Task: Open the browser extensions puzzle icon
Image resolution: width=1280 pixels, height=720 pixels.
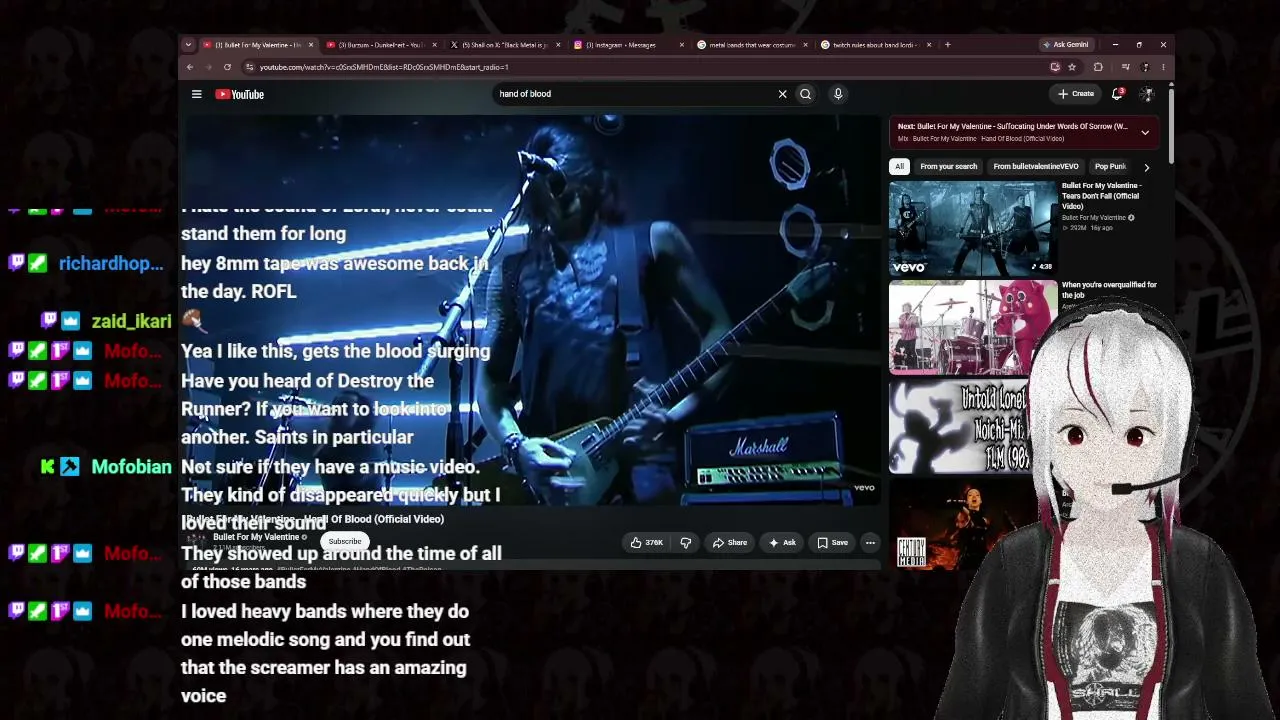Action: (x=1098, y=67)
